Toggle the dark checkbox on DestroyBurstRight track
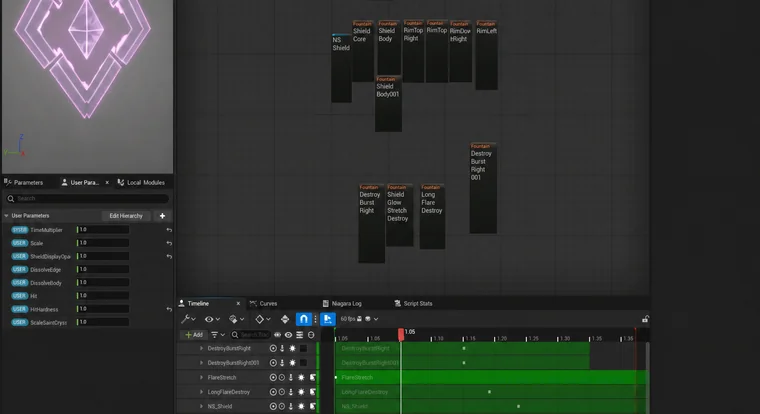760x414 pixels. click(303, 348)
